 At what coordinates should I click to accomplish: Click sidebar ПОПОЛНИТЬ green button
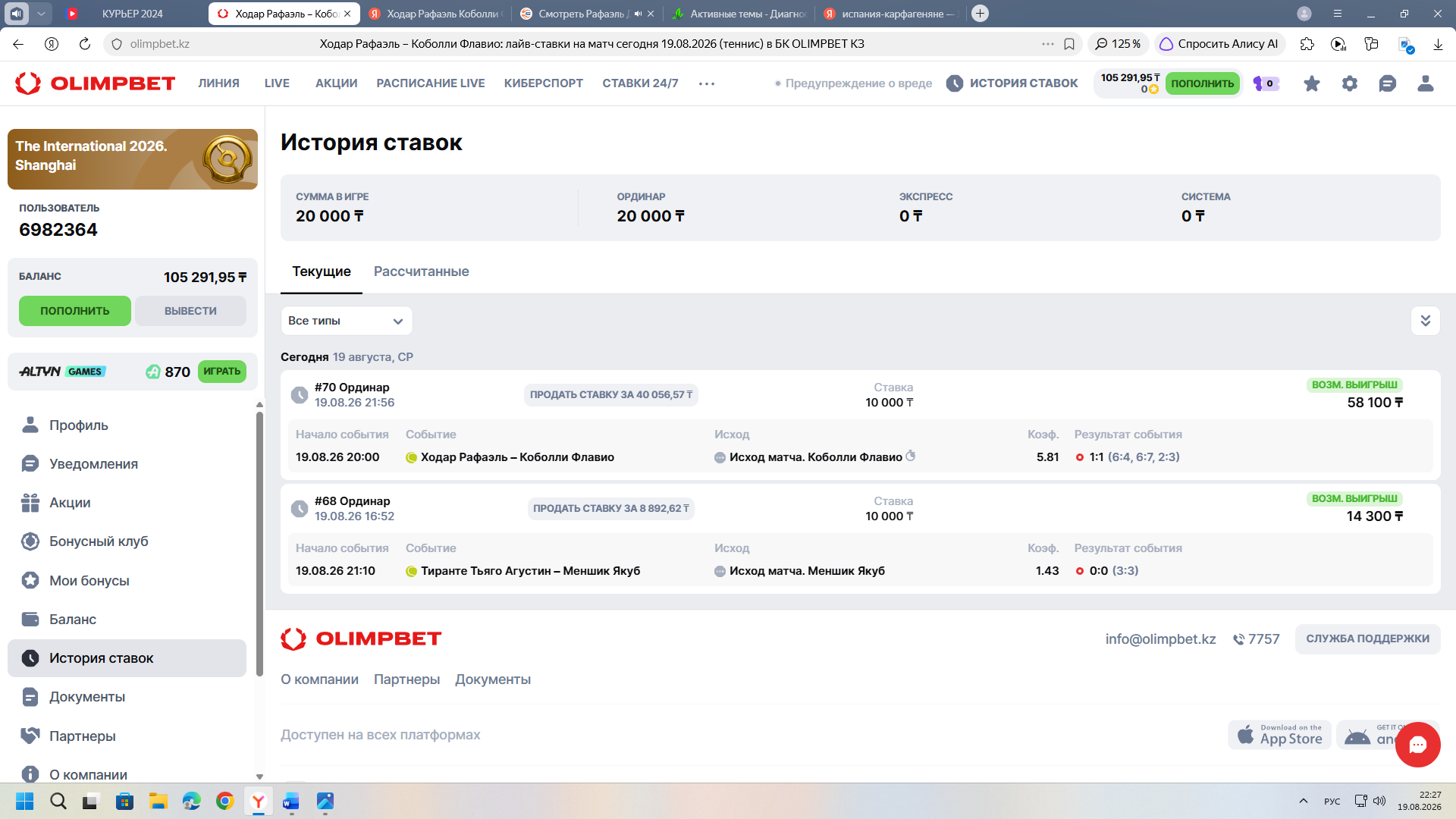pos(75,311)
